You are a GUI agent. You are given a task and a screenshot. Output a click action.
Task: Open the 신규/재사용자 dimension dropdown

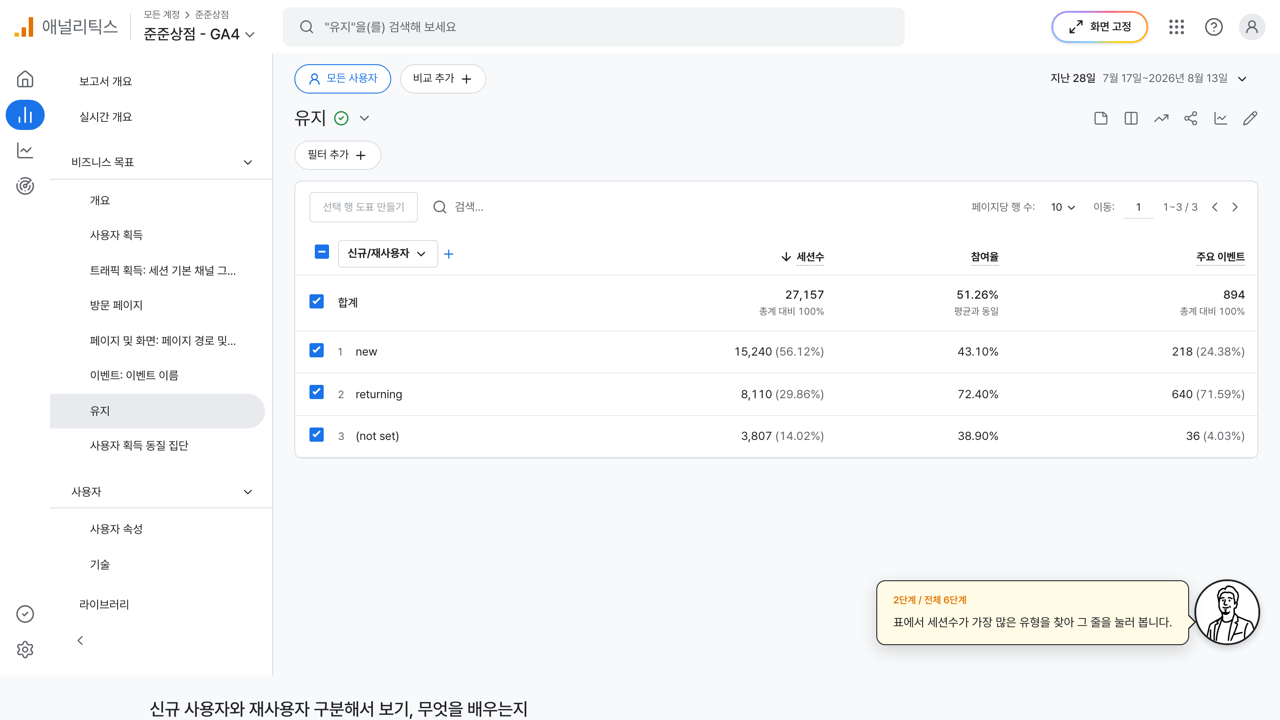387,254
